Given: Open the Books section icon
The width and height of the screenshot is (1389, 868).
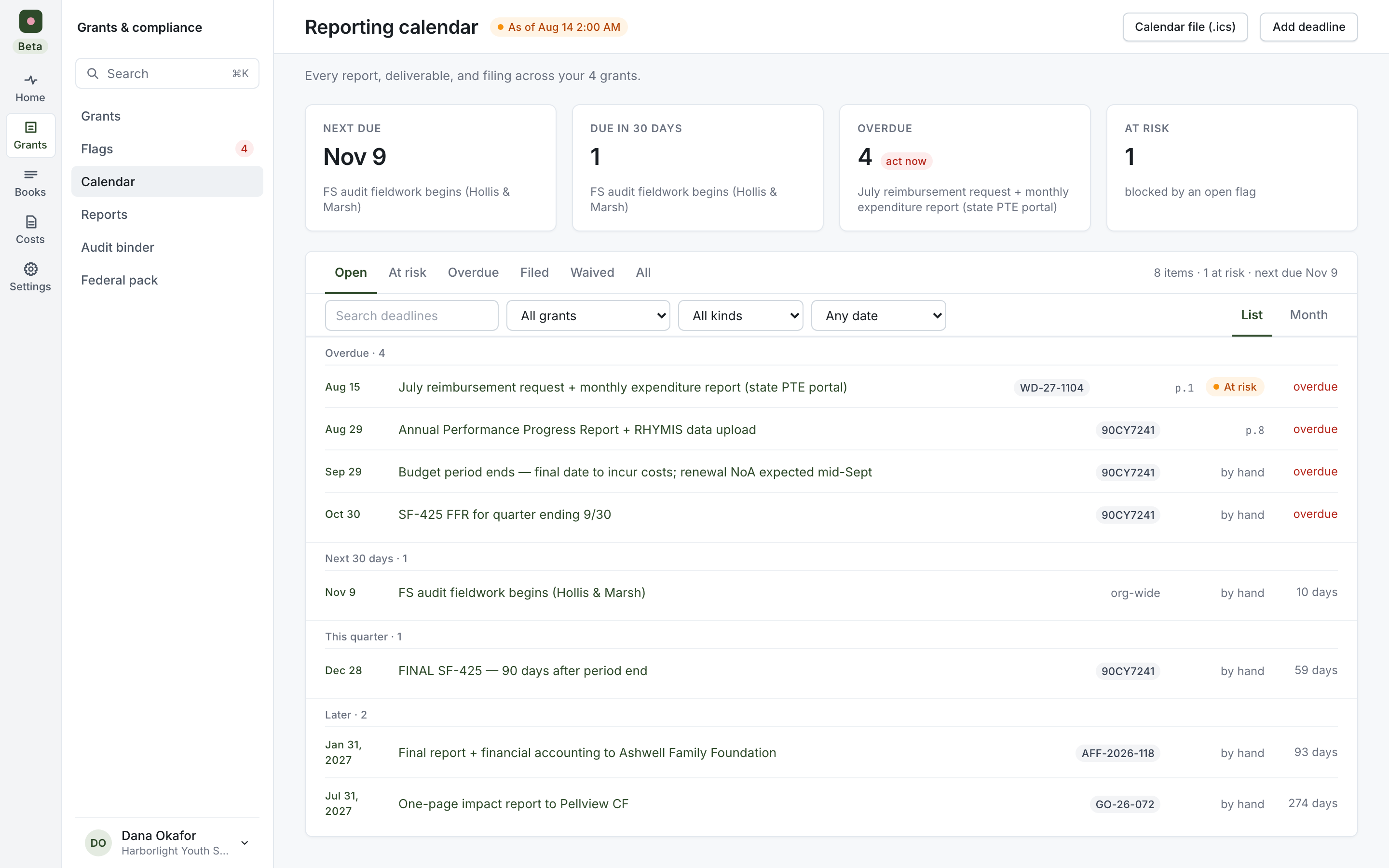Looking at the screenshot, I should click(x=30, y=183).
